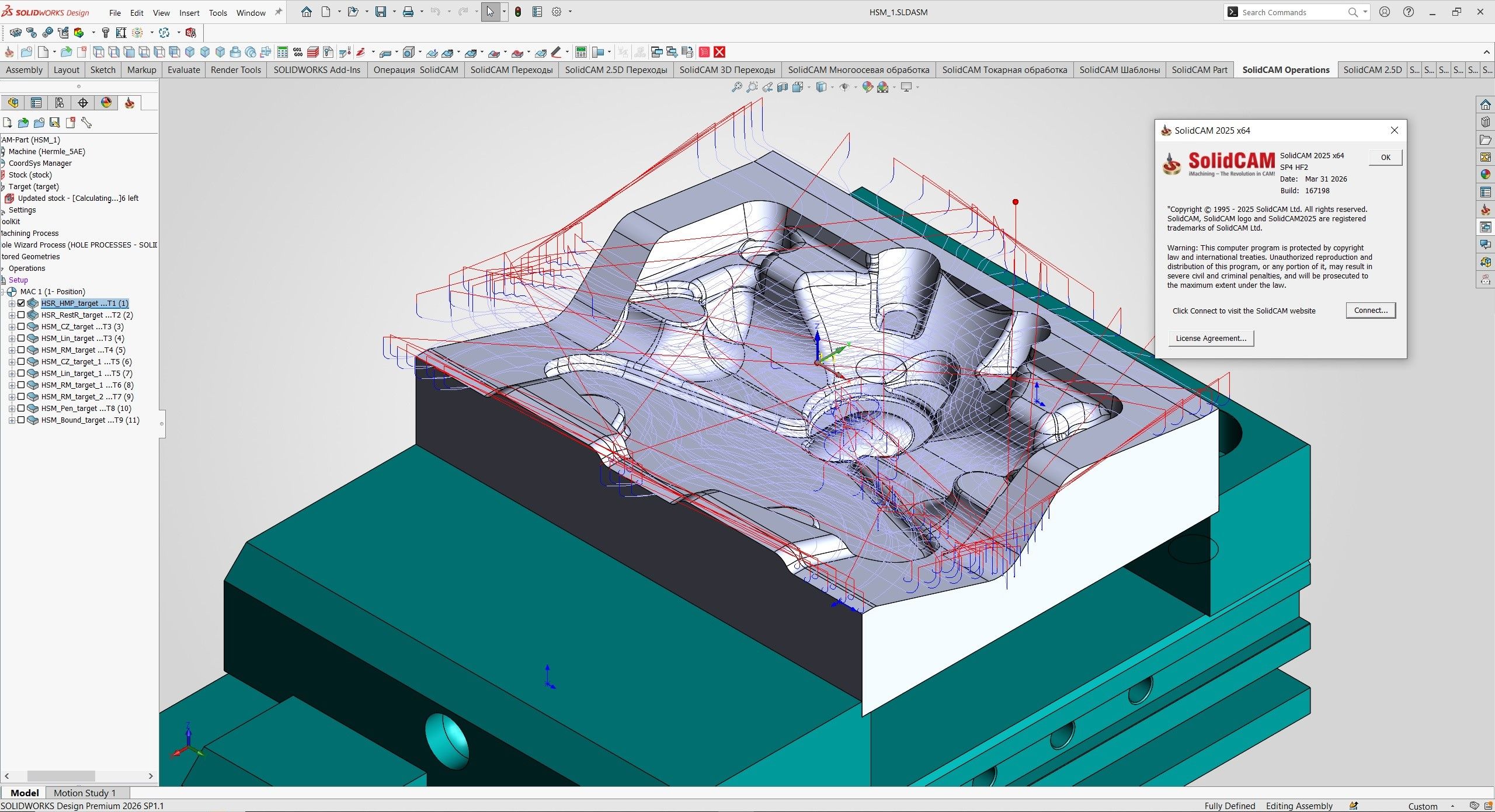The image size is (1495, 812).
Task: Click the wrench icon in SolidCAM manager
Action: 86,123
